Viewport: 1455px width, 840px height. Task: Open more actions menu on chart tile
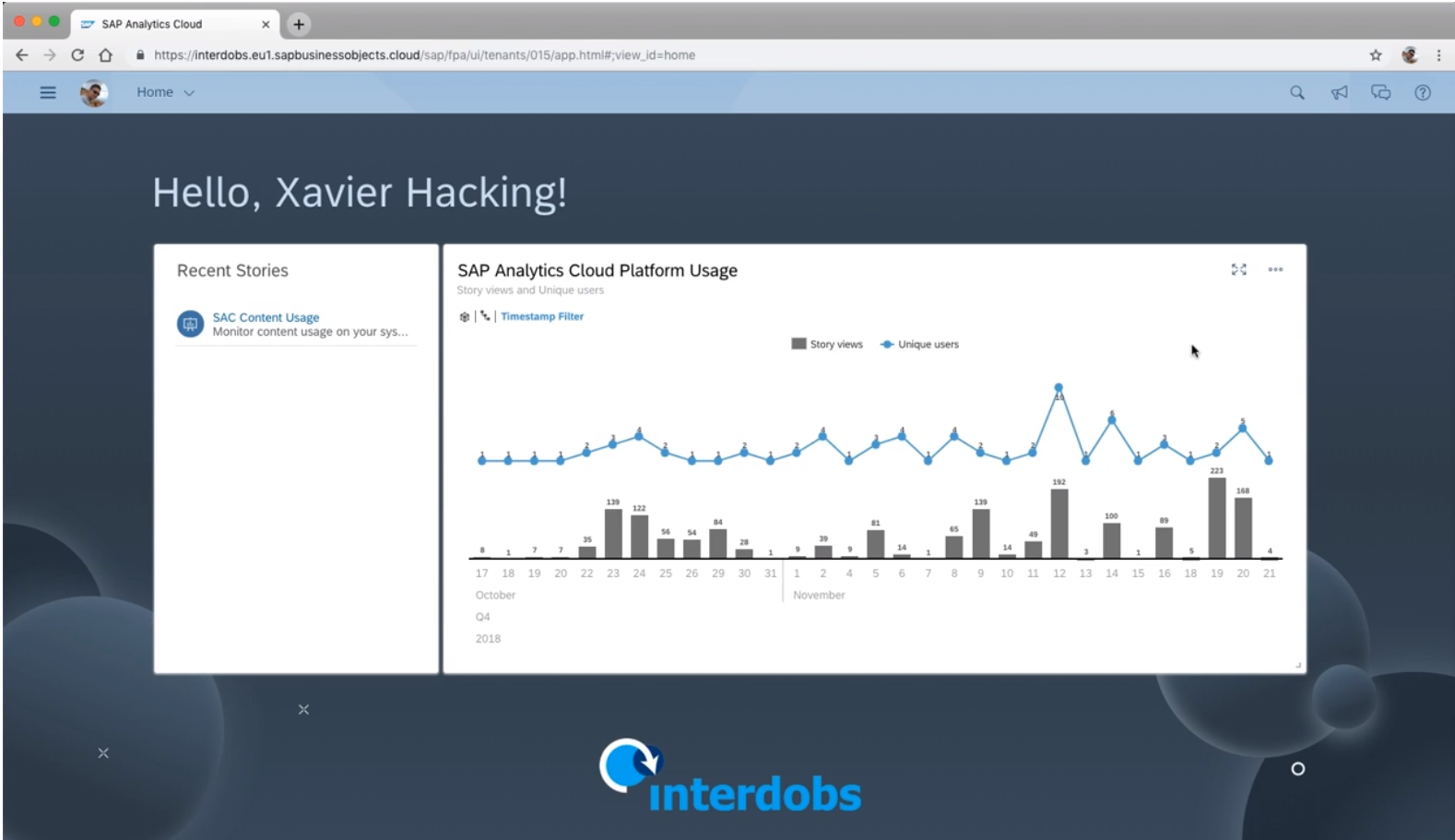point(1275,269)
